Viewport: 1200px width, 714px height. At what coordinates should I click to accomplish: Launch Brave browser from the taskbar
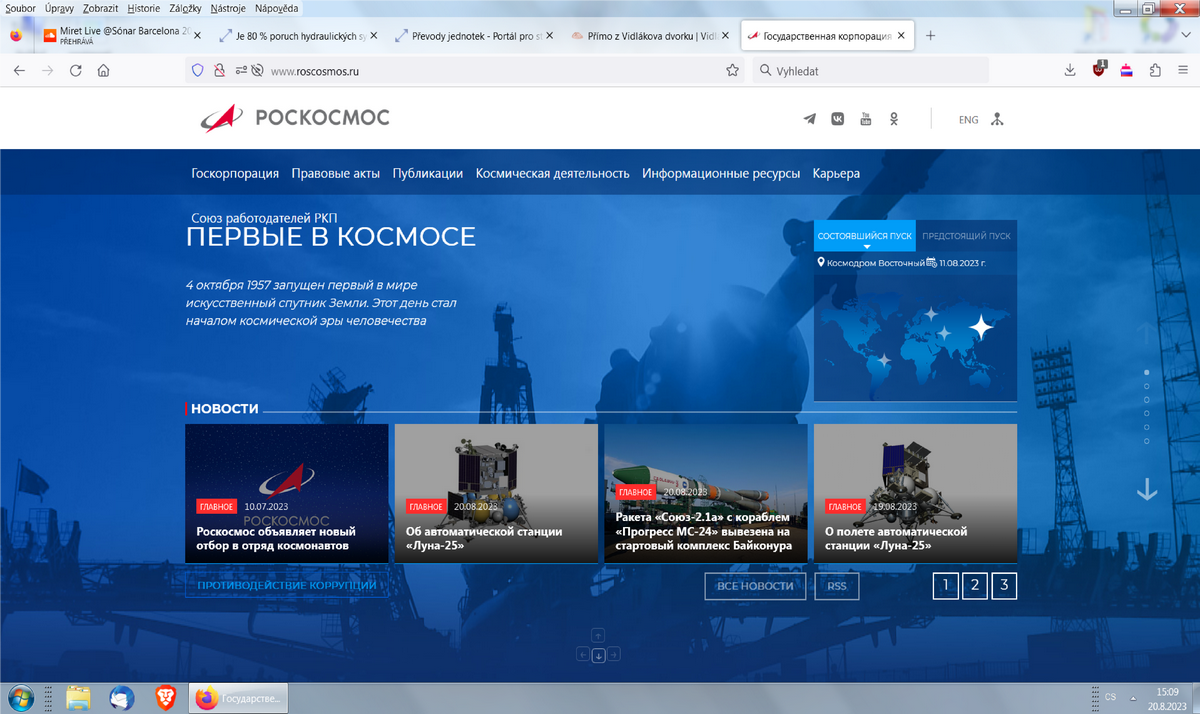165,697
